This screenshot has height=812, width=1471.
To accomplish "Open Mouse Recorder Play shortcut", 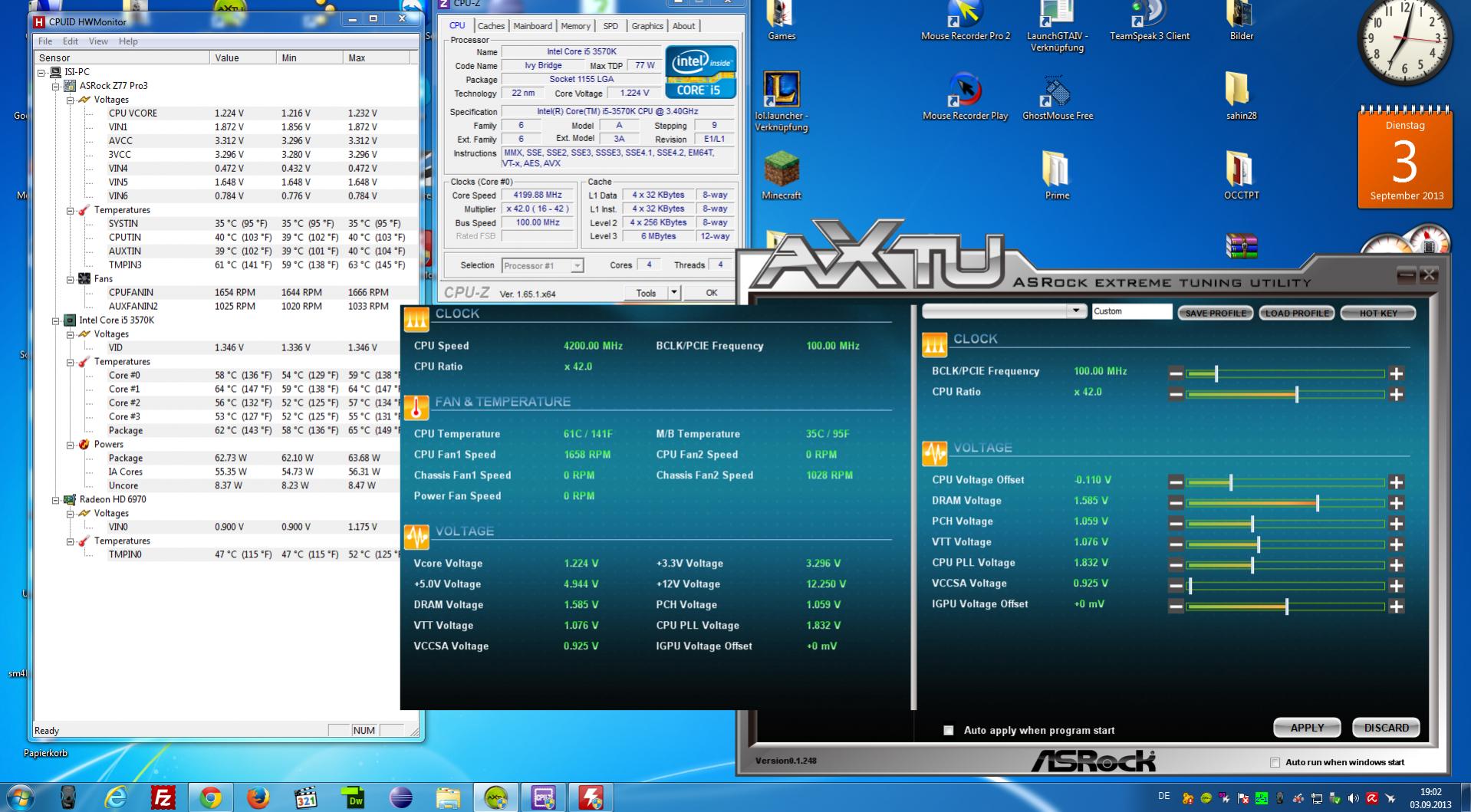I will 965,97.
